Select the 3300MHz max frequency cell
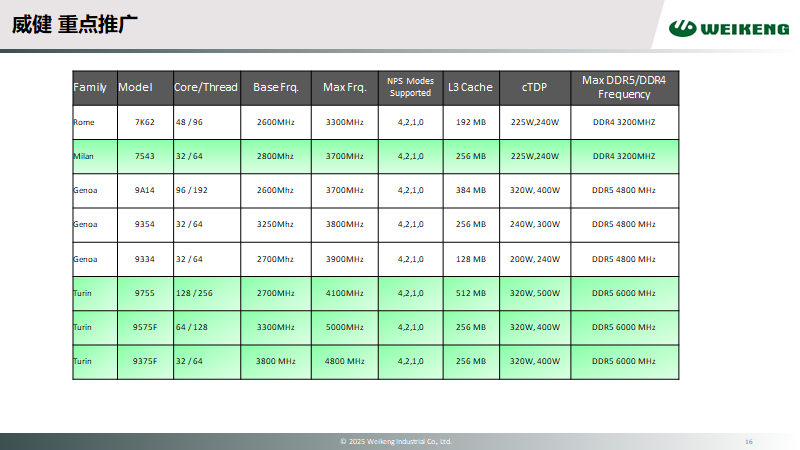Image resolution: width=800 pixels, height=450 pixels. pyautogui.click(x=344, y=122)
